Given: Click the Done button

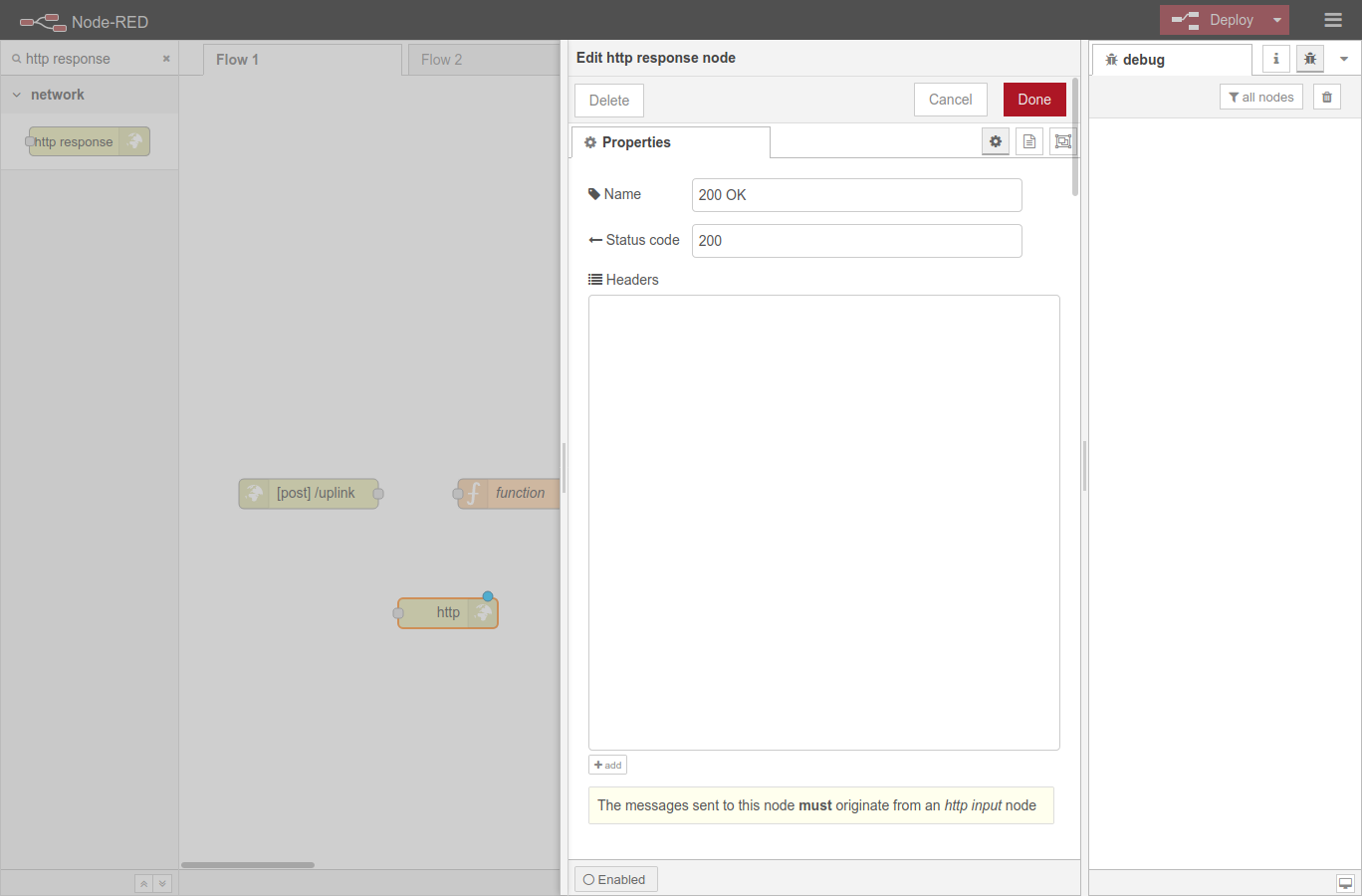Looking at the screenshot, I should click(1033, 99).
